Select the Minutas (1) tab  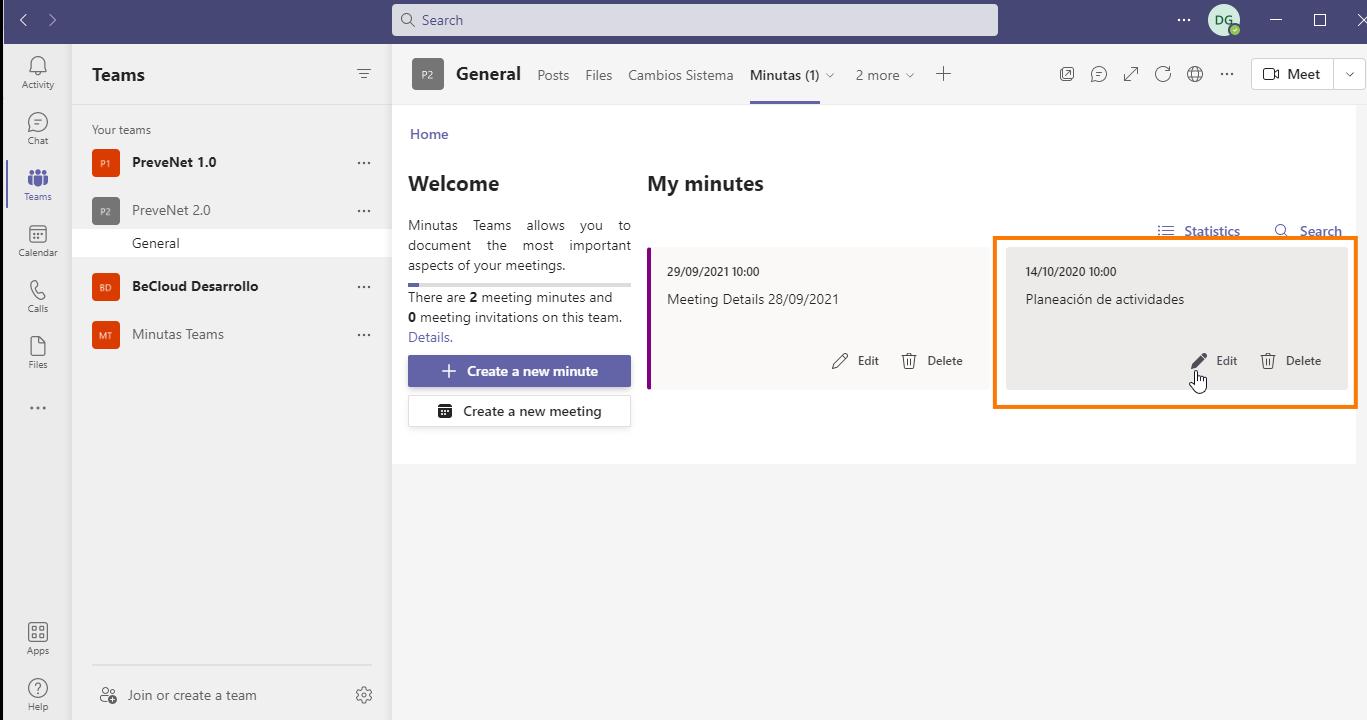[x=784, y=75]
